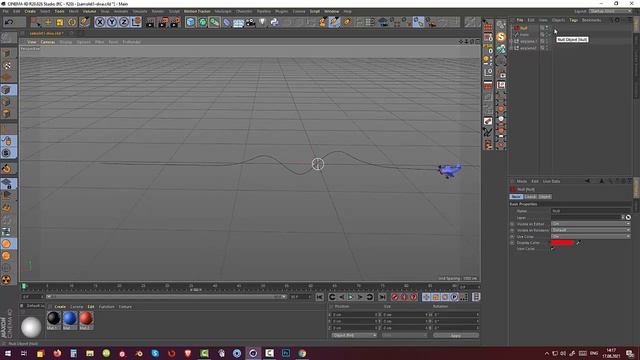This screenshot has height=360, width=640.
Task: Play the animation forward
Action: click(x=351, y=297)
